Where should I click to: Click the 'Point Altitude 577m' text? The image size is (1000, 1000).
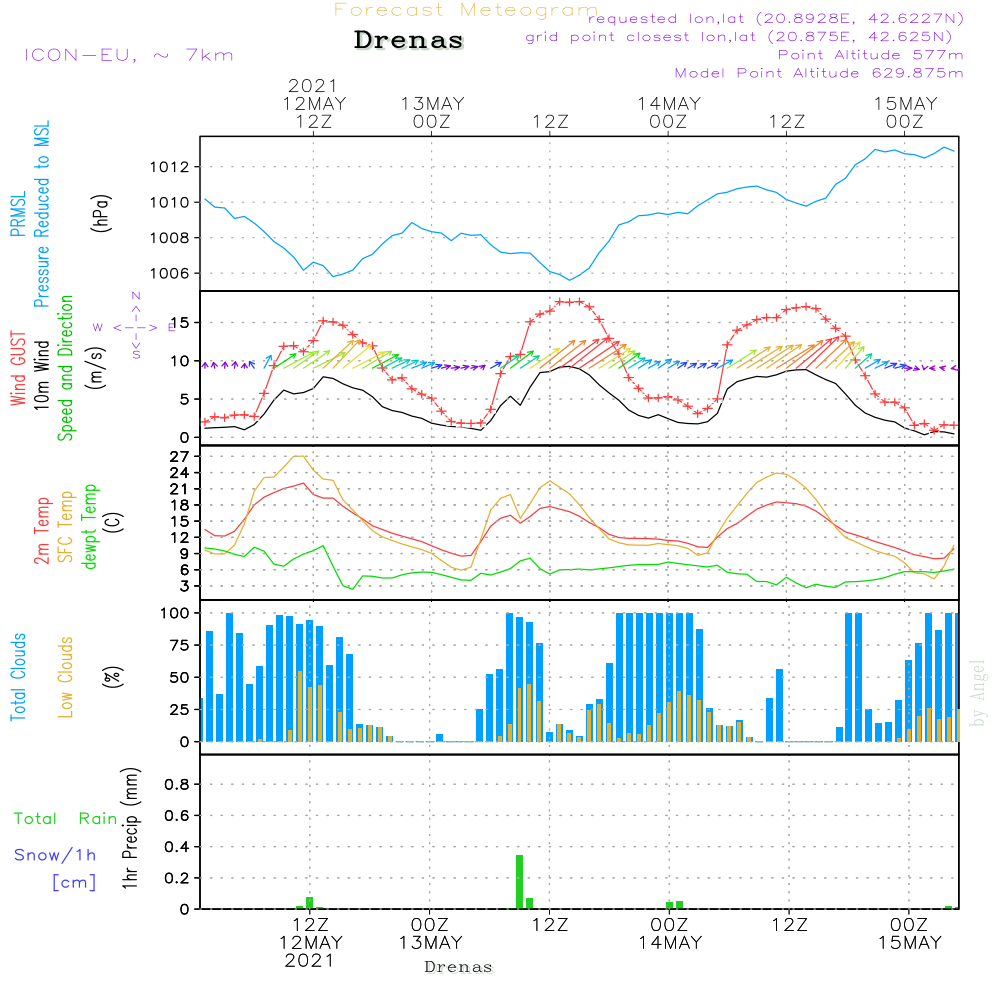(x=871, y=55)
